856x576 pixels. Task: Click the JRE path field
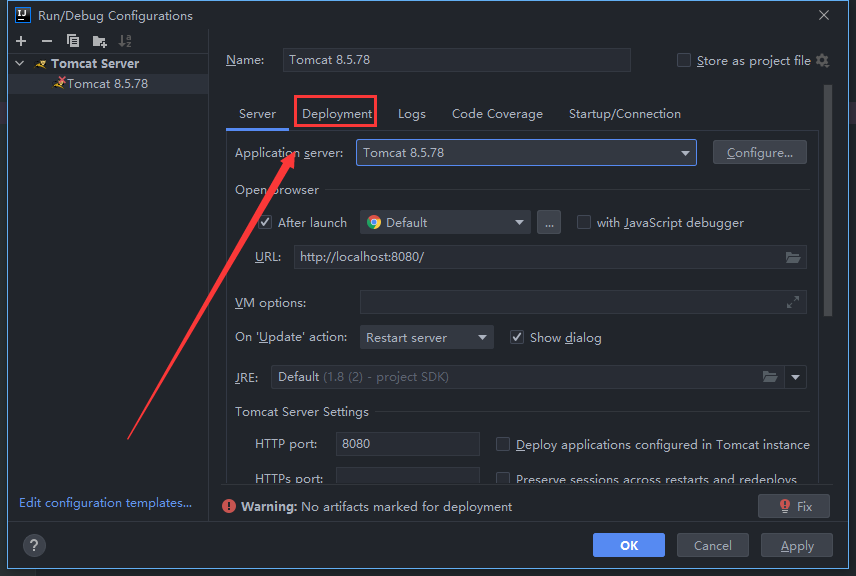click(527, 377)
